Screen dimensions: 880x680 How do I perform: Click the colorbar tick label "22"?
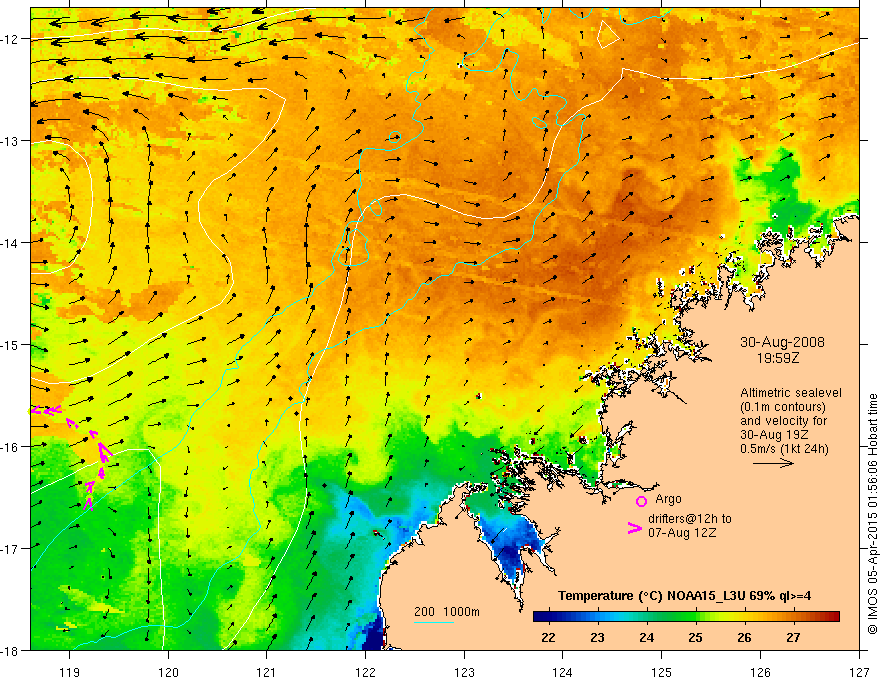(548, 637)
